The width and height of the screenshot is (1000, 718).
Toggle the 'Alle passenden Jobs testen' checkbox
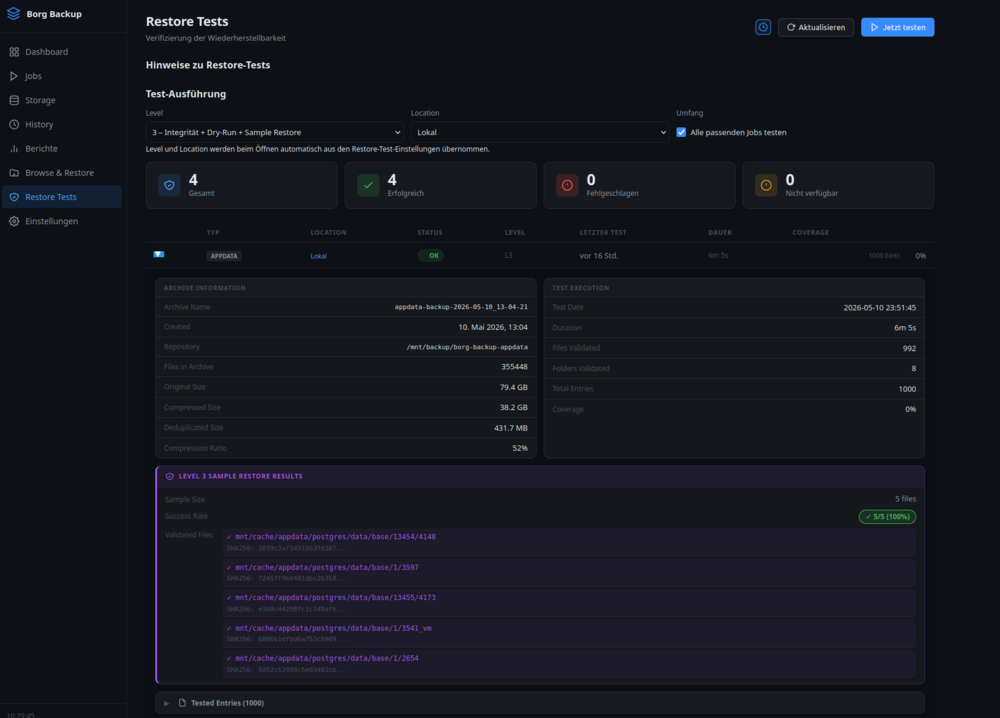[x=681, y=133]
